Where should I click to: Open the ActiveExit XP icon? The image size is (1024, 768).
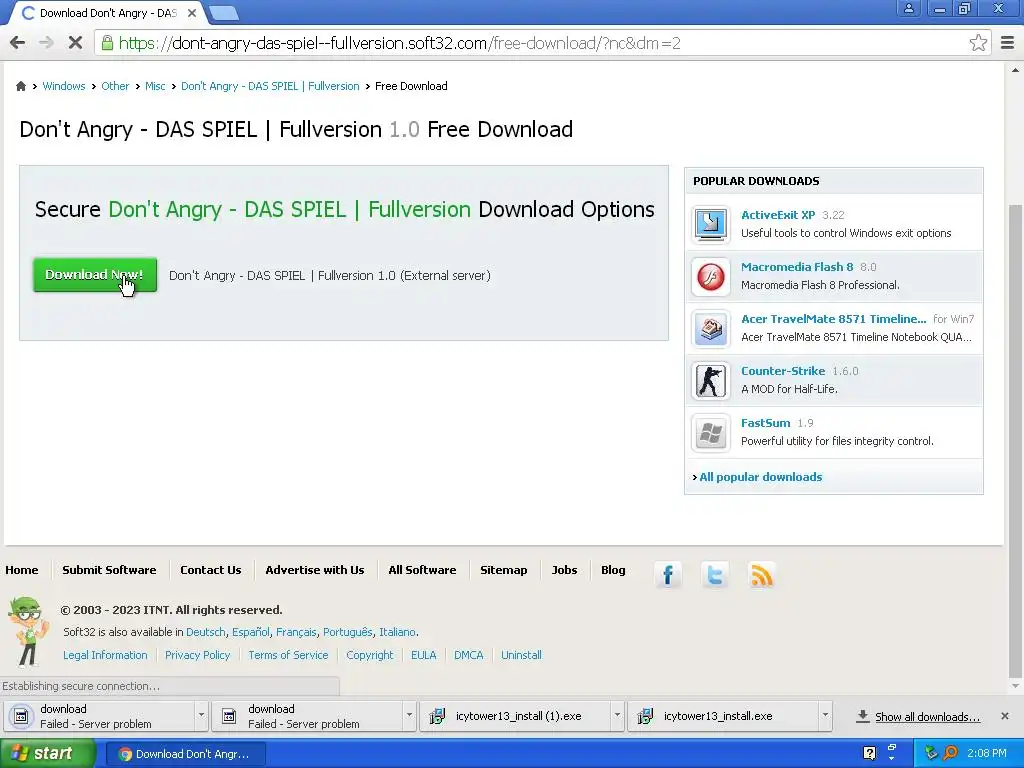[711, 223]
